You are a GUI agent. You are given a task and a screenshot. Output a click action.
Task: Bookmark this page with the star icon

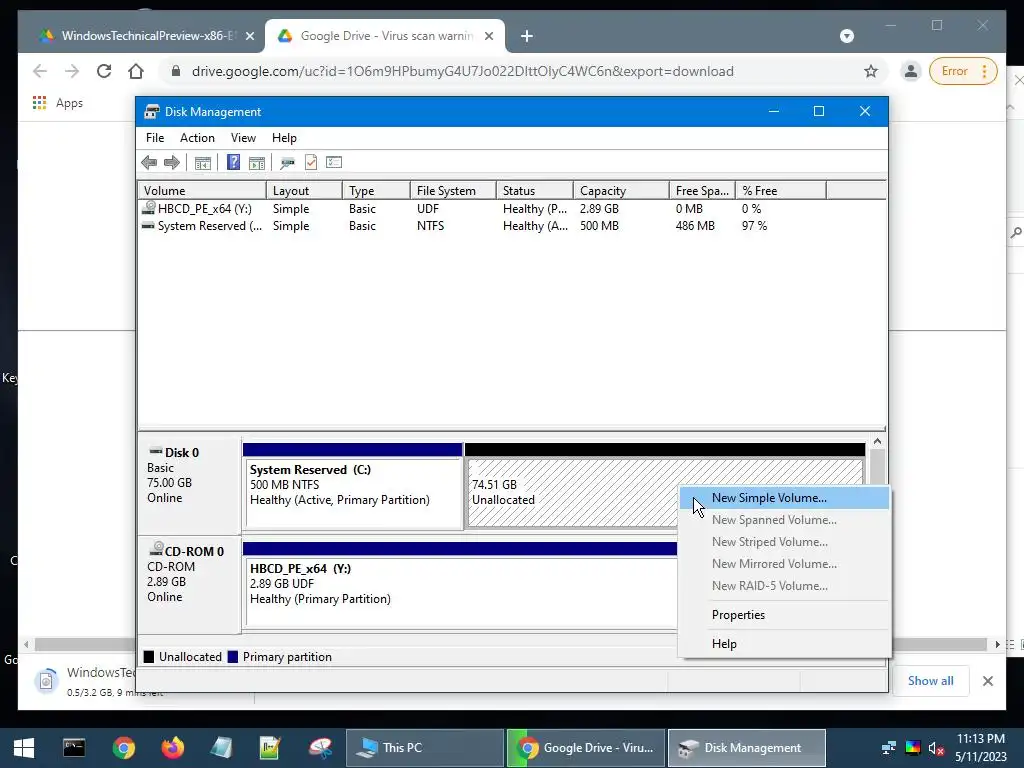click(x=871, y=71)
